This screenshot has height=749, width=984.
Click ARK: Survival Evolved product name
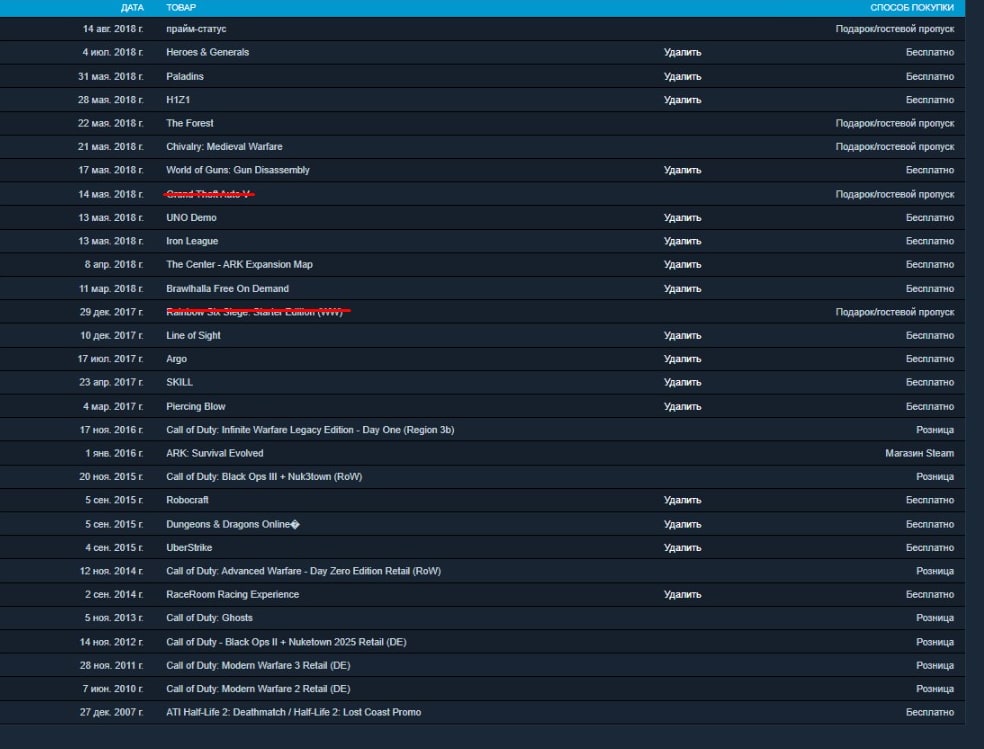tap(215, 453)
